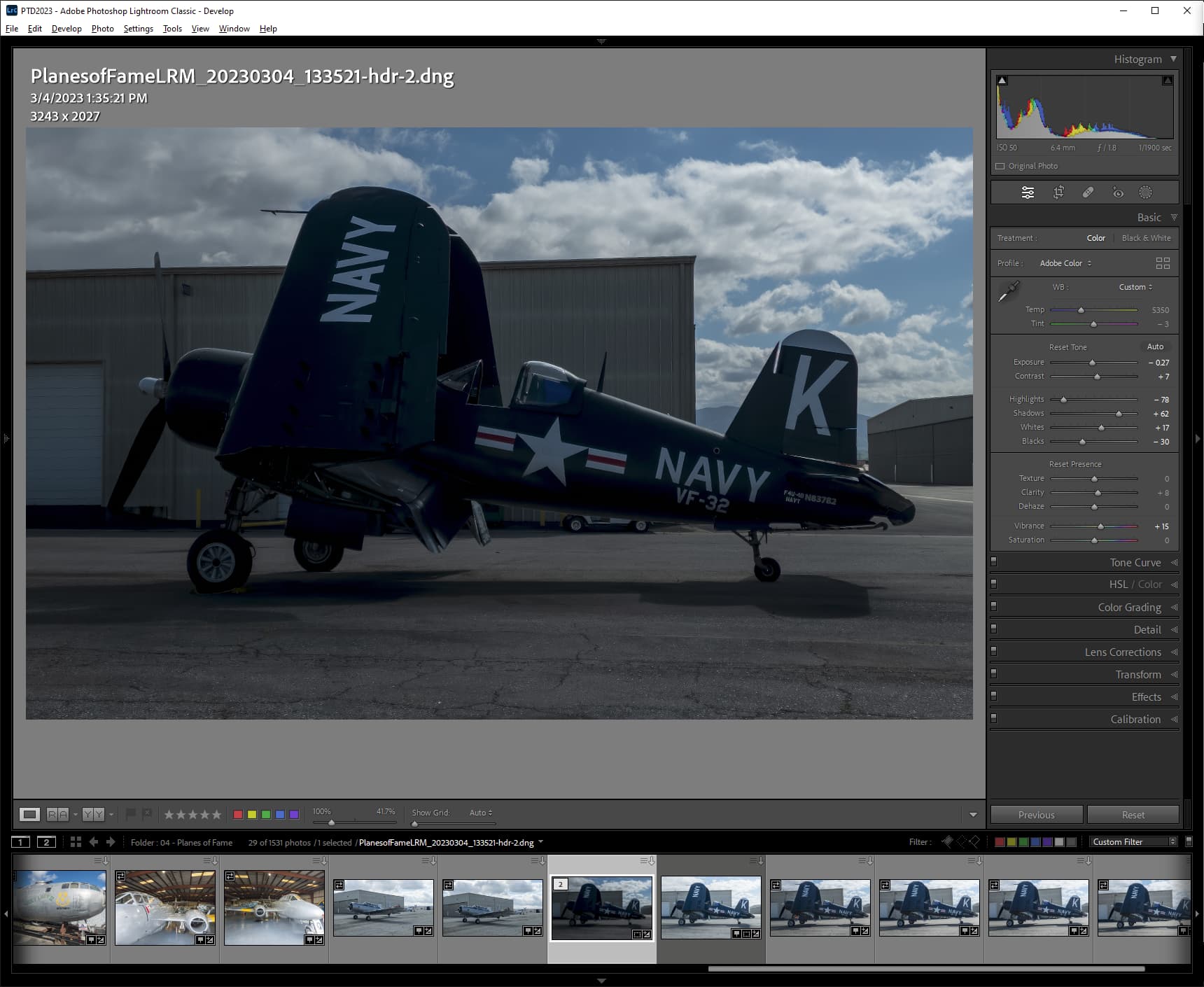The height and width of the screenshot is (987, 1204).
Task: Click the shadow clipping indicator triangle
Action: 1002,80
